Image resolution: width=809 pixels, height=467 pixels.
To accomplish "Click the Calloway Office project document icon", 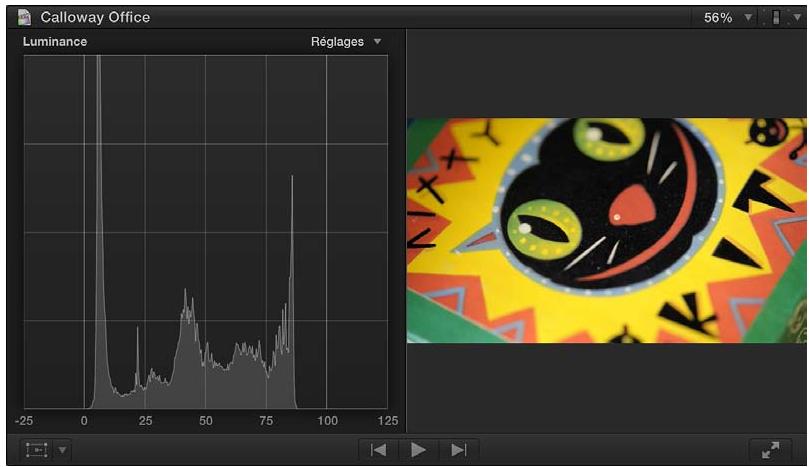I will 24,17.
